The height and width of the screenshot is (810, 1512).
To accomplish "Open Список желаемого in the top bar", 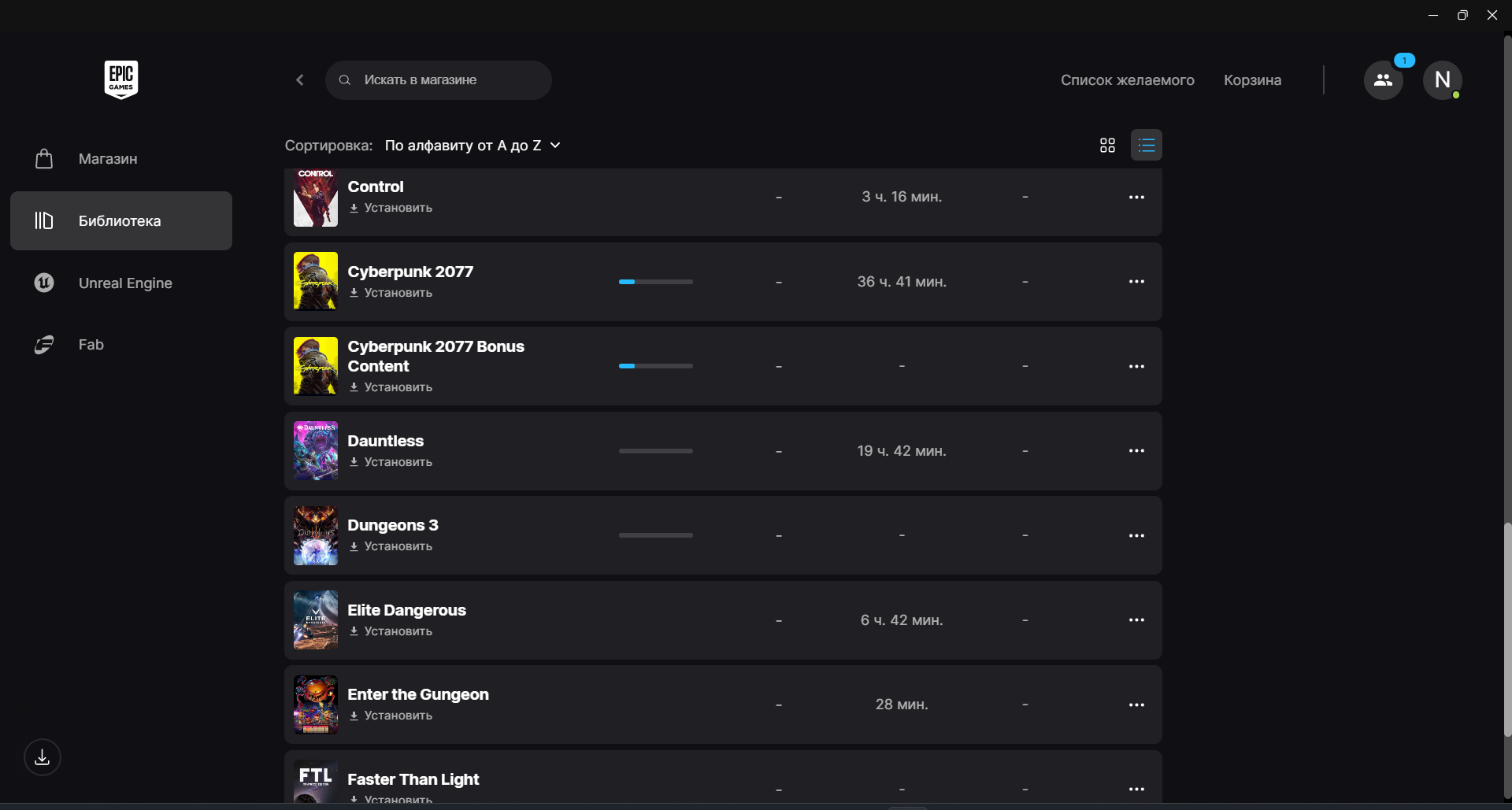I will point(1127,80).
